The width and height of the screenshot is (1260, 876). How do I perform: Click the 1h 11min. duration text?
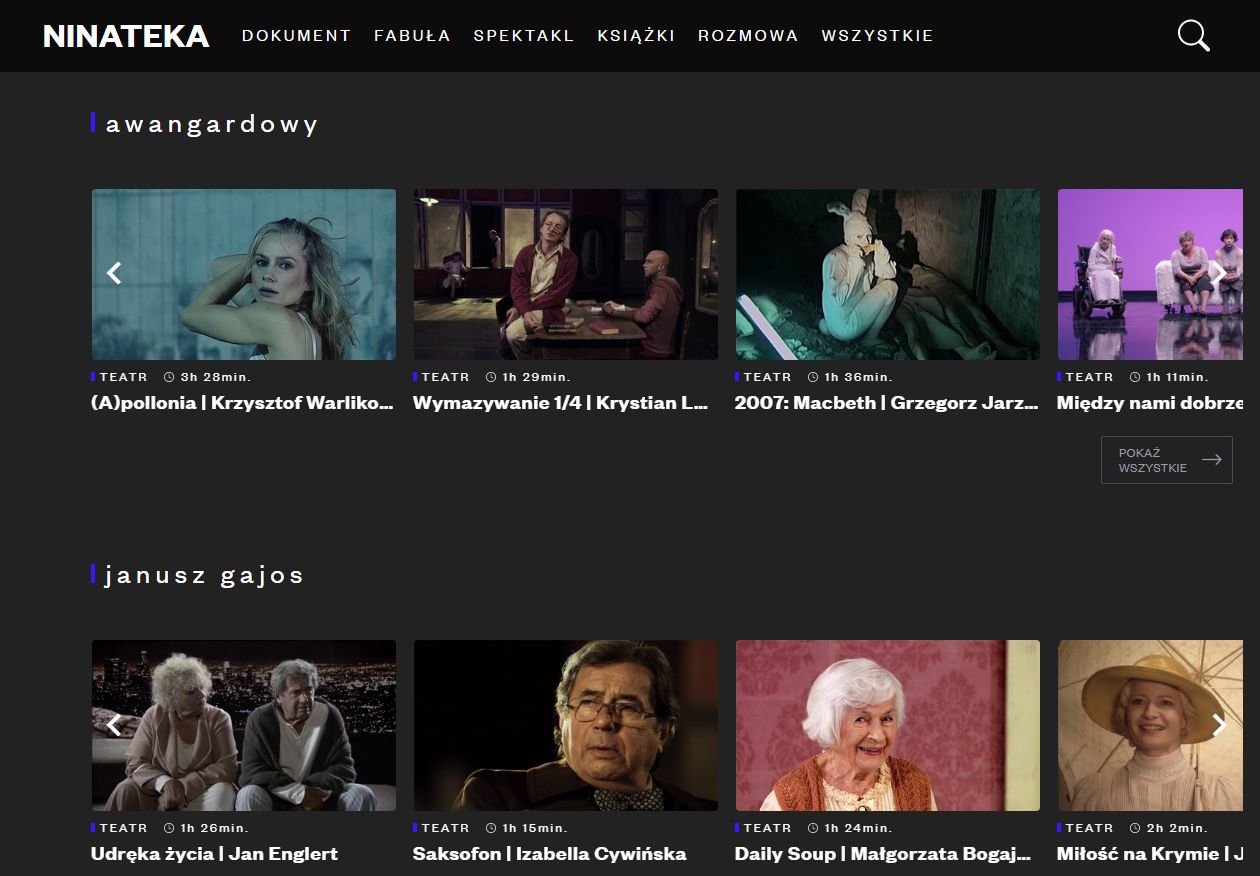pos(1177,377)
